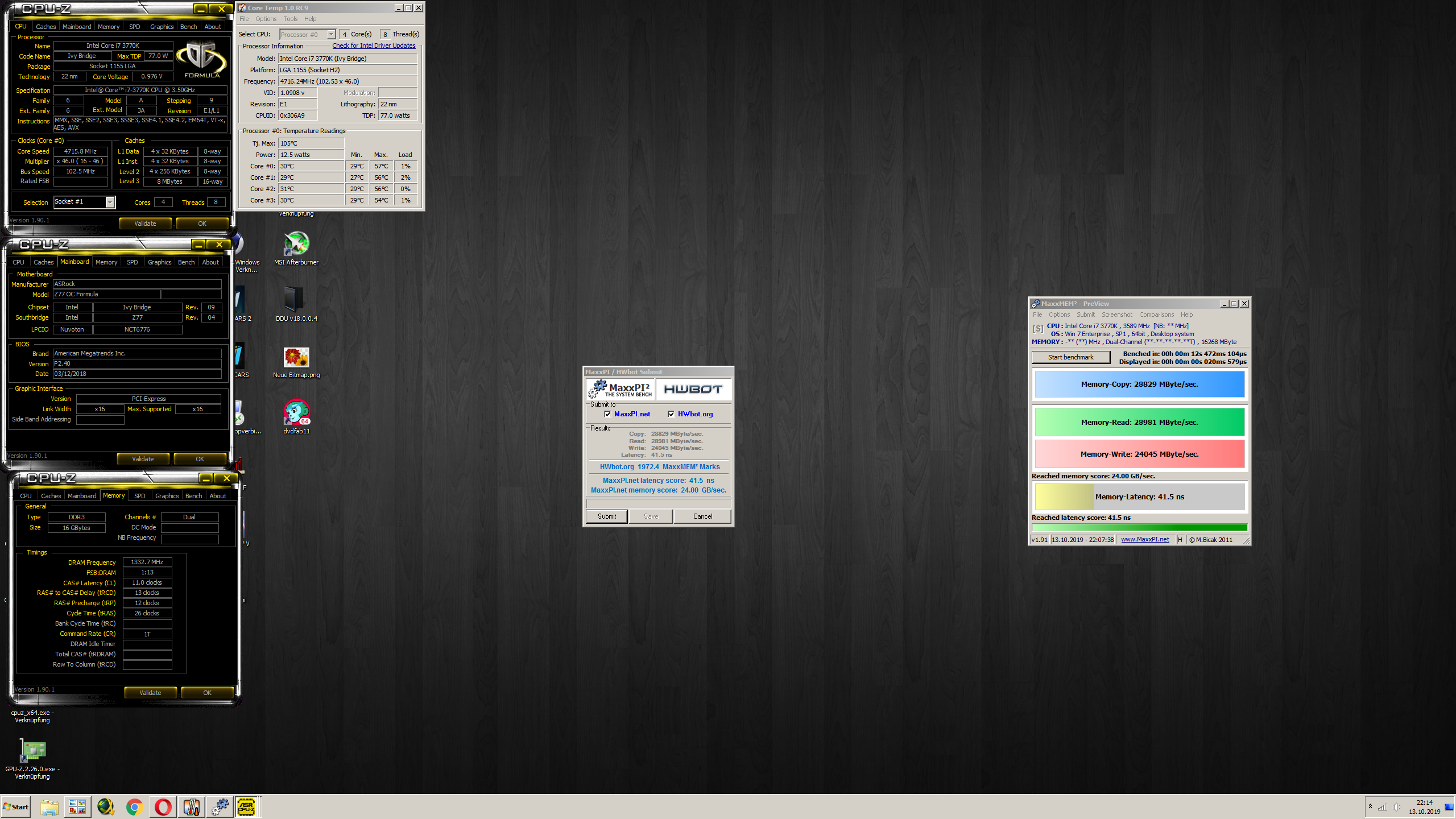Click the ASRock Formula logo in CPU-Z
This screenshot has width=1456, height=819.
coord(201,59)
